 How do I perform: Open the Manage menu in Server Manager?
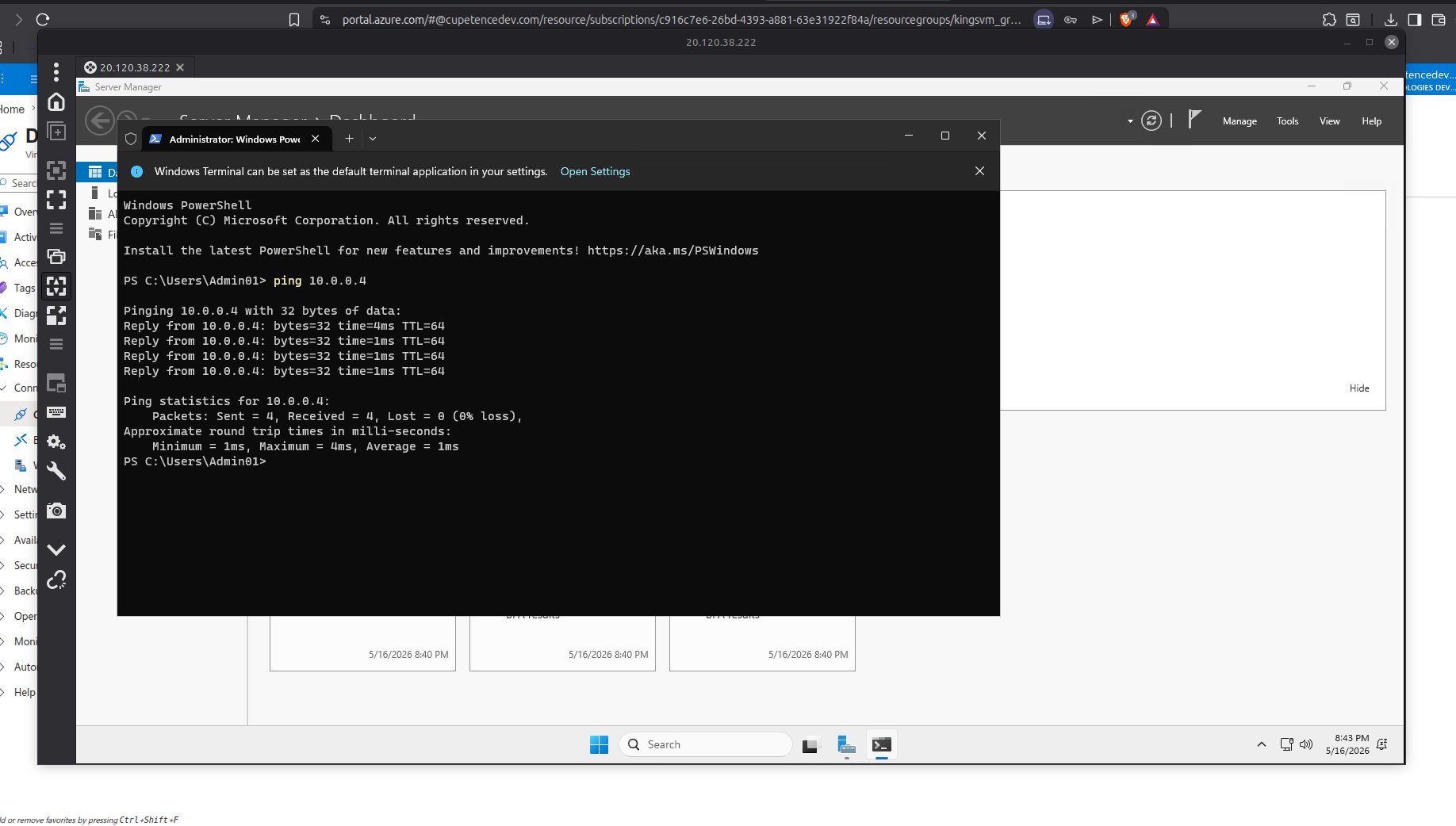[1240, 121]
